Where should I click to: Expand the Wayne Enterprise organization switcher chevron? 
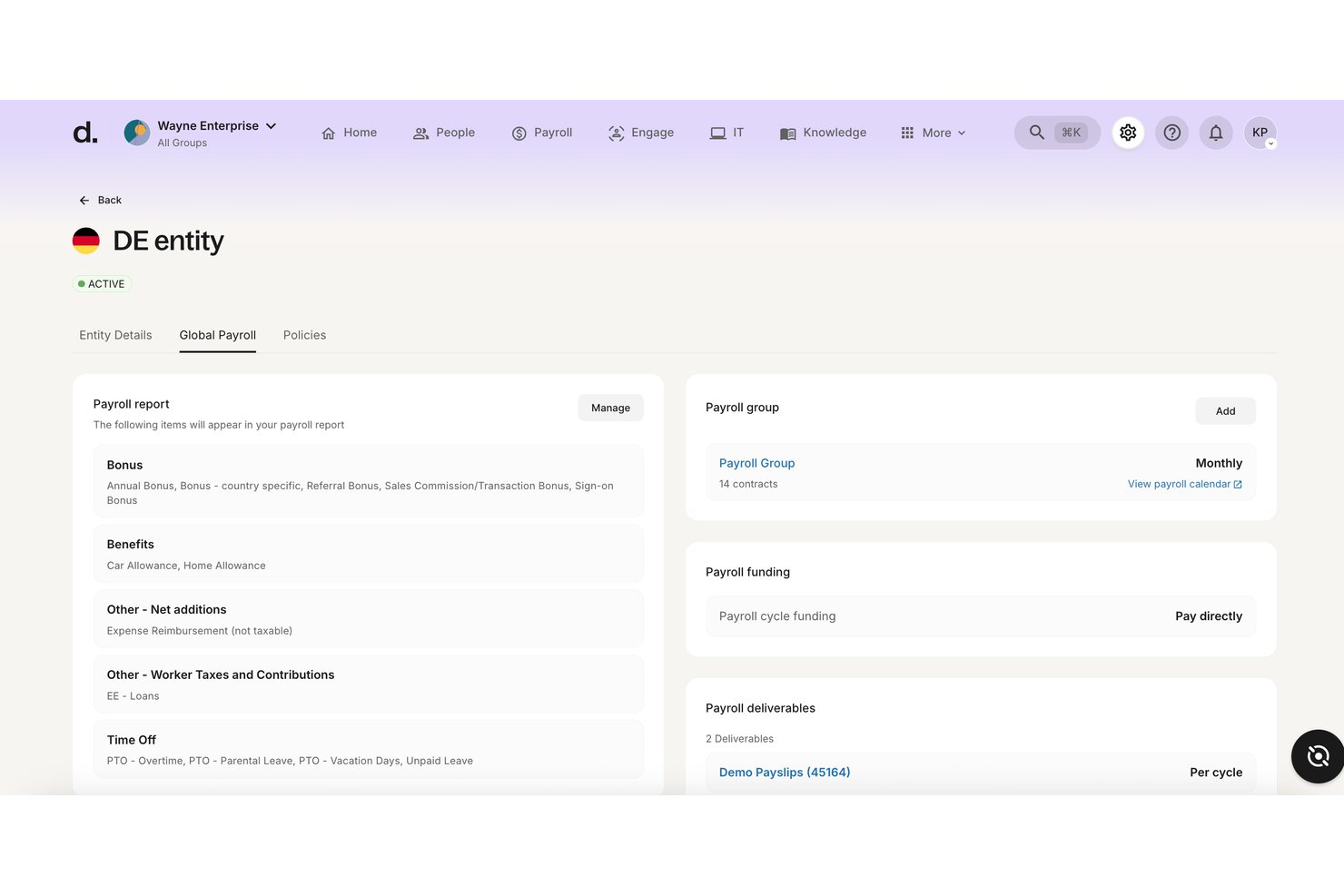tap(271, 126)
